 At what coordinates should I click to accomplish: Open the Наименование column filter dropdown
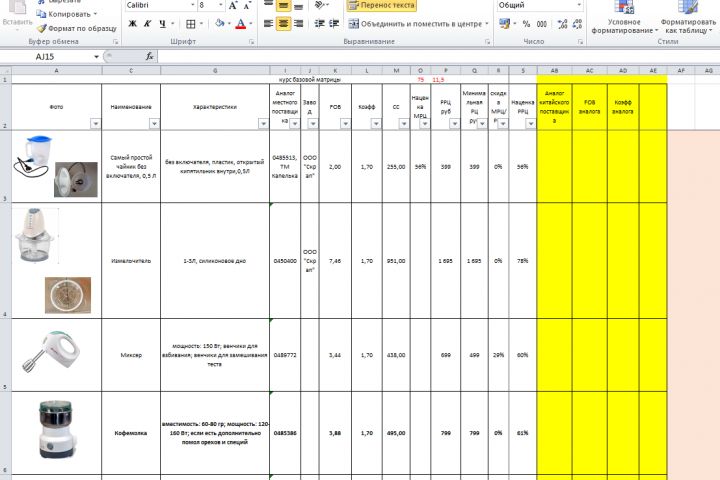[x=154, y=124]
